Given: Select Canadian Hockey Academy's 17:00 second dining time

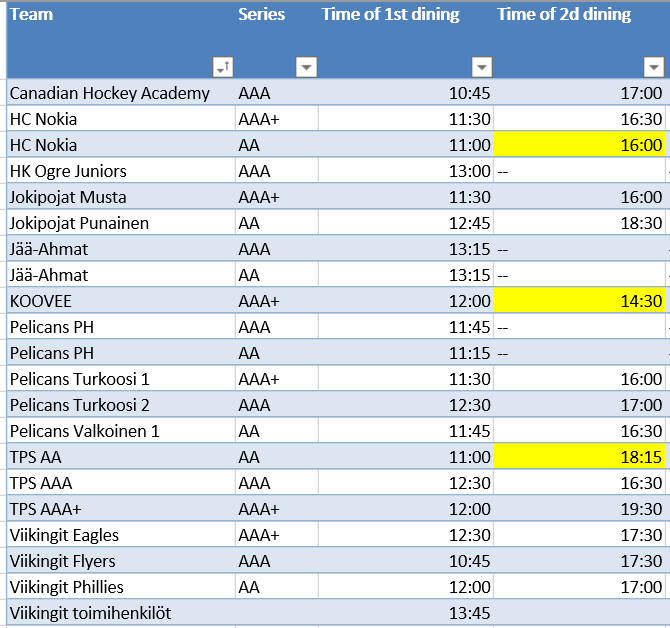Looking at the screenshot, I should pos(579,93).
